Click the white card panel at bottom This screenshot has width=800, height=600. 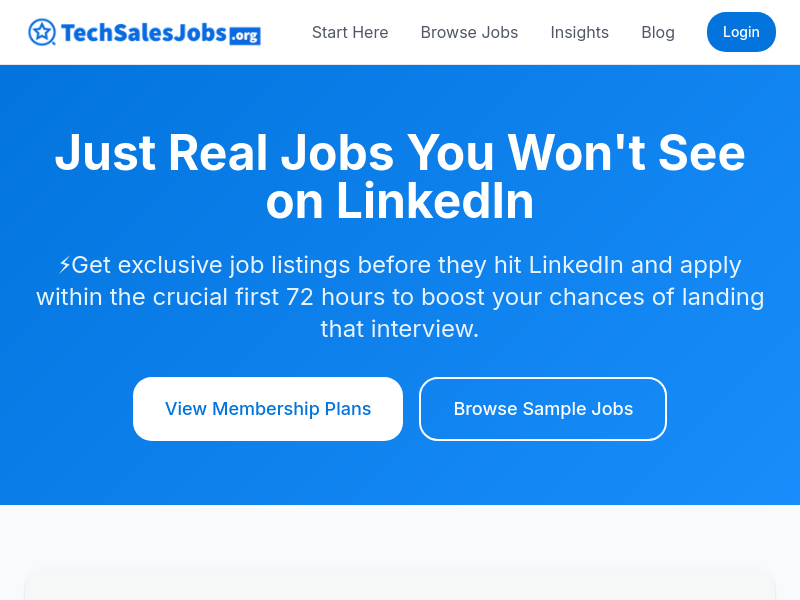coord(400,585)
